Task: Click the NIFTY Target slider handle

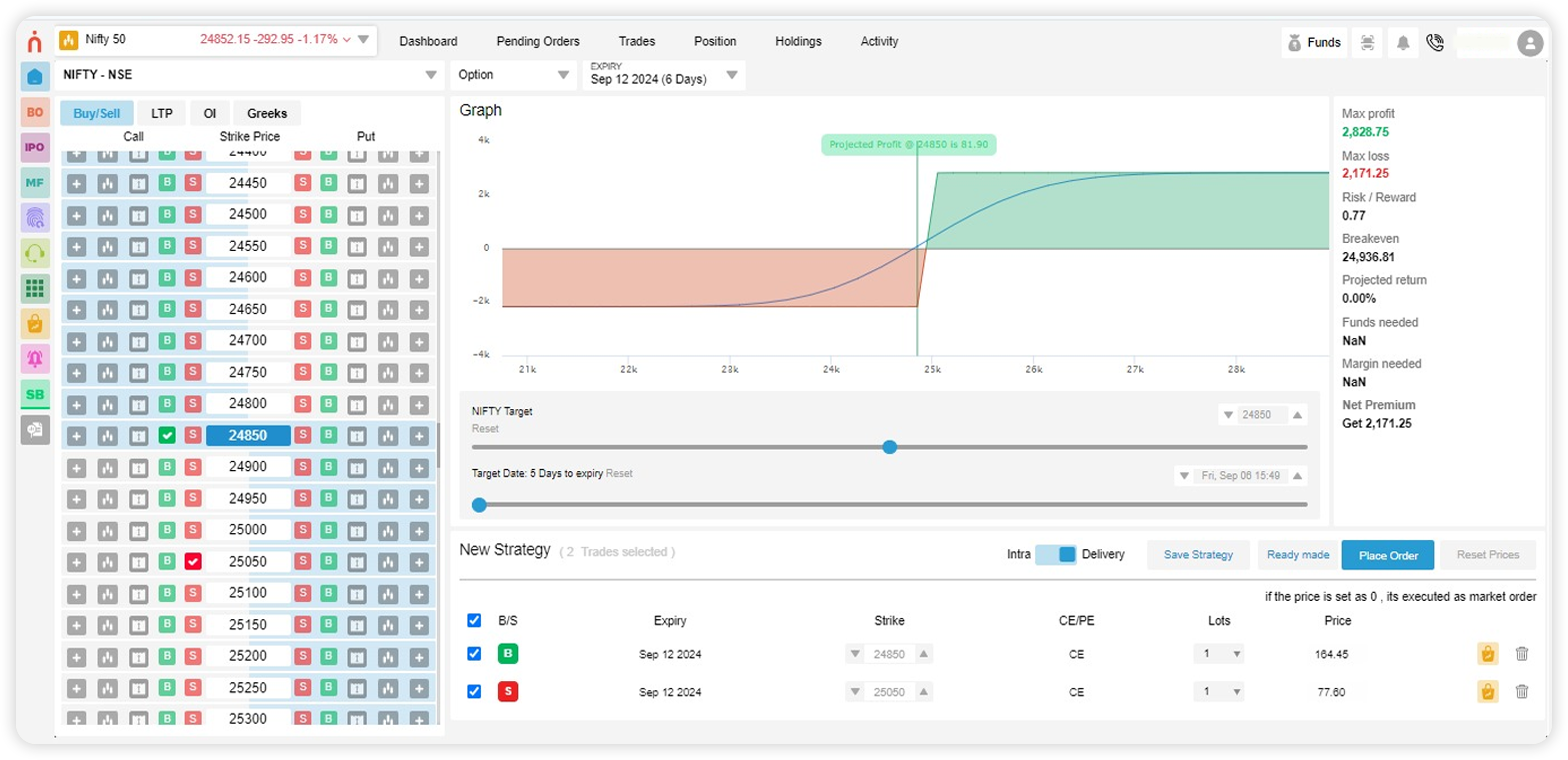Action: click(x=889, y=447)
